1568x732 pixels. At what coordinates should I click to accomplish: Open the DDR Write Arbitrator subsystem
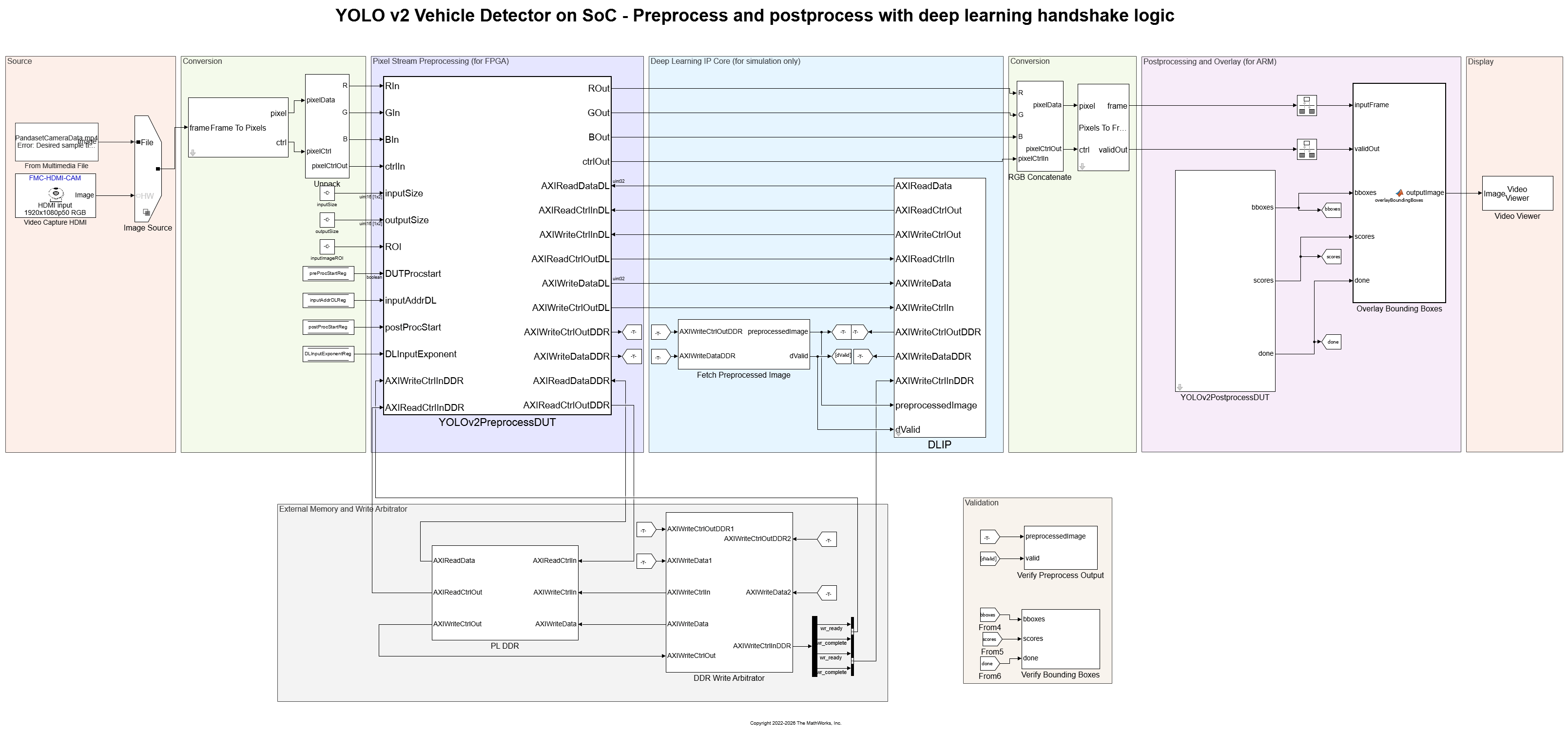729,592
